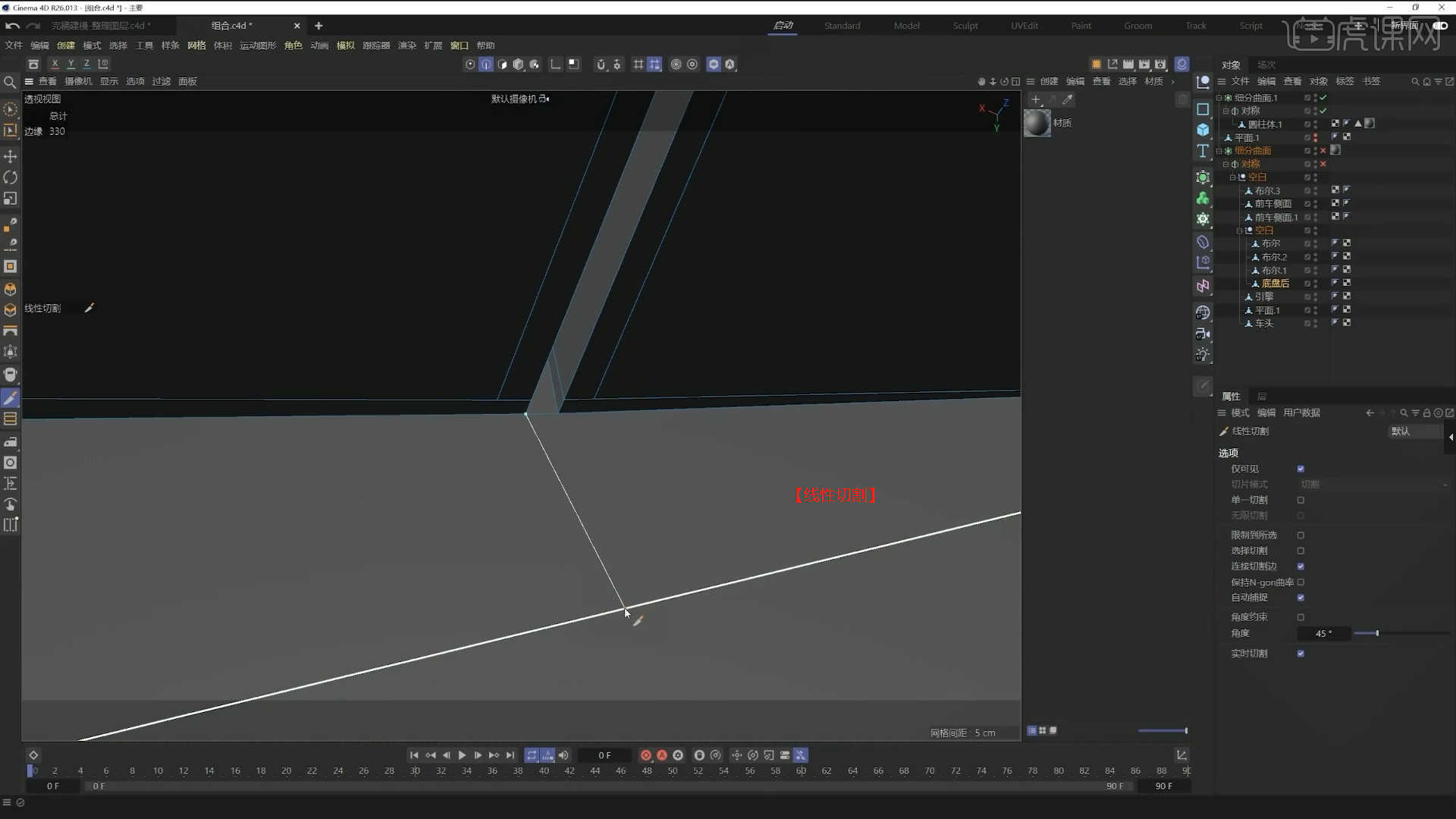Click the search magnifier in left toolbar

coord(10,82)
